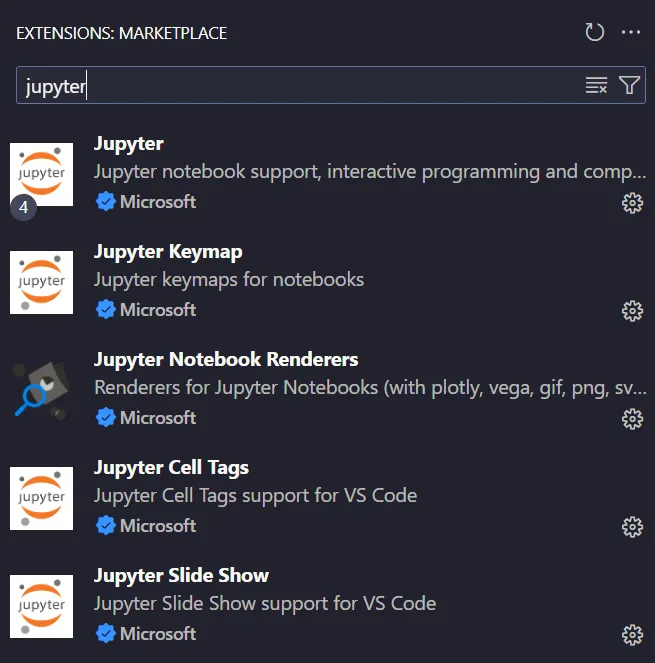Image resolution: width=655 pixels, height=663 pixels.
Task: Click the extension pack badge showing 4
Action: click(24, 207)
